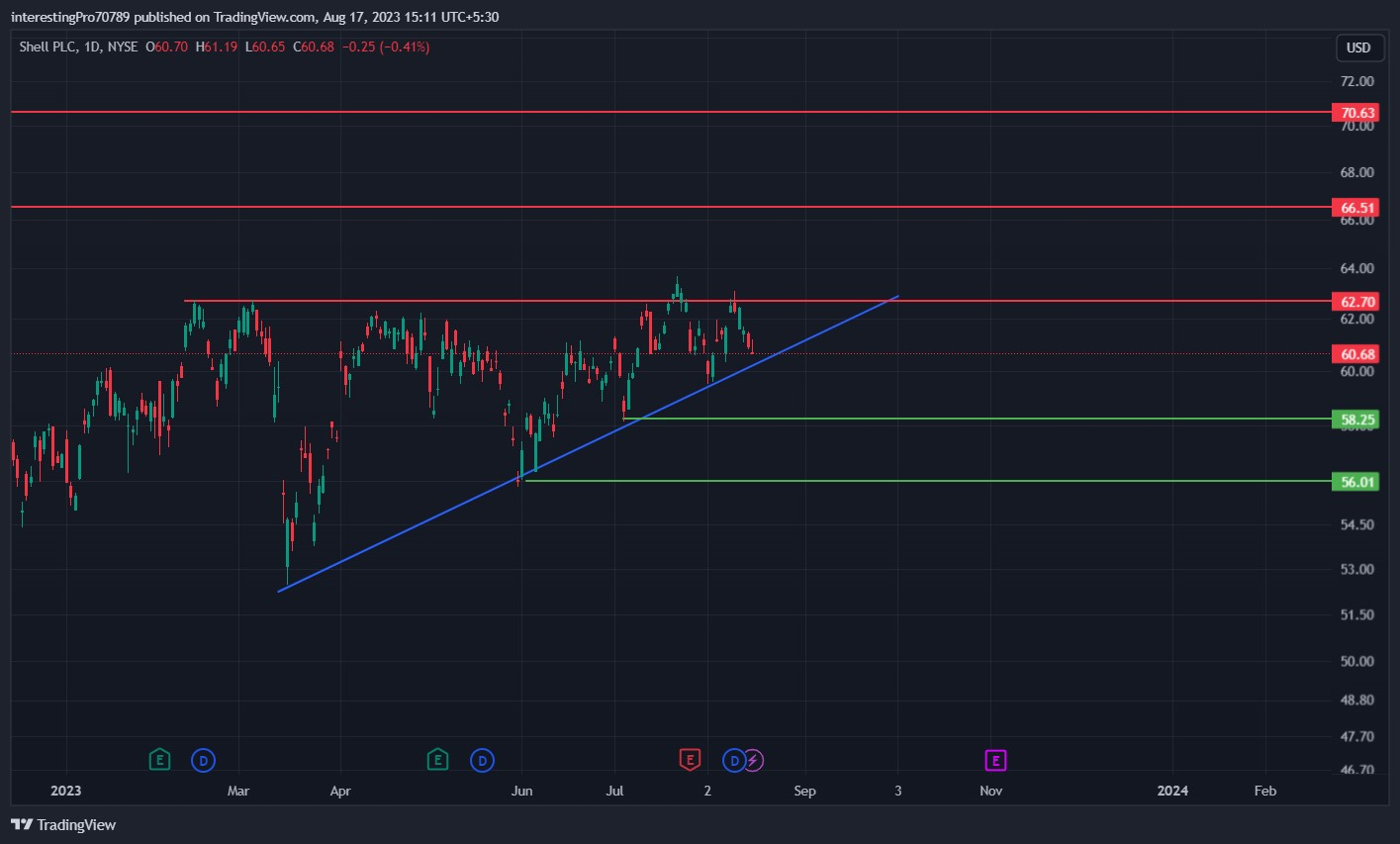The image size is (1400, 844).
Task: Click the blue D dividend marker before Mar
Action: click(x=203, y=760)
